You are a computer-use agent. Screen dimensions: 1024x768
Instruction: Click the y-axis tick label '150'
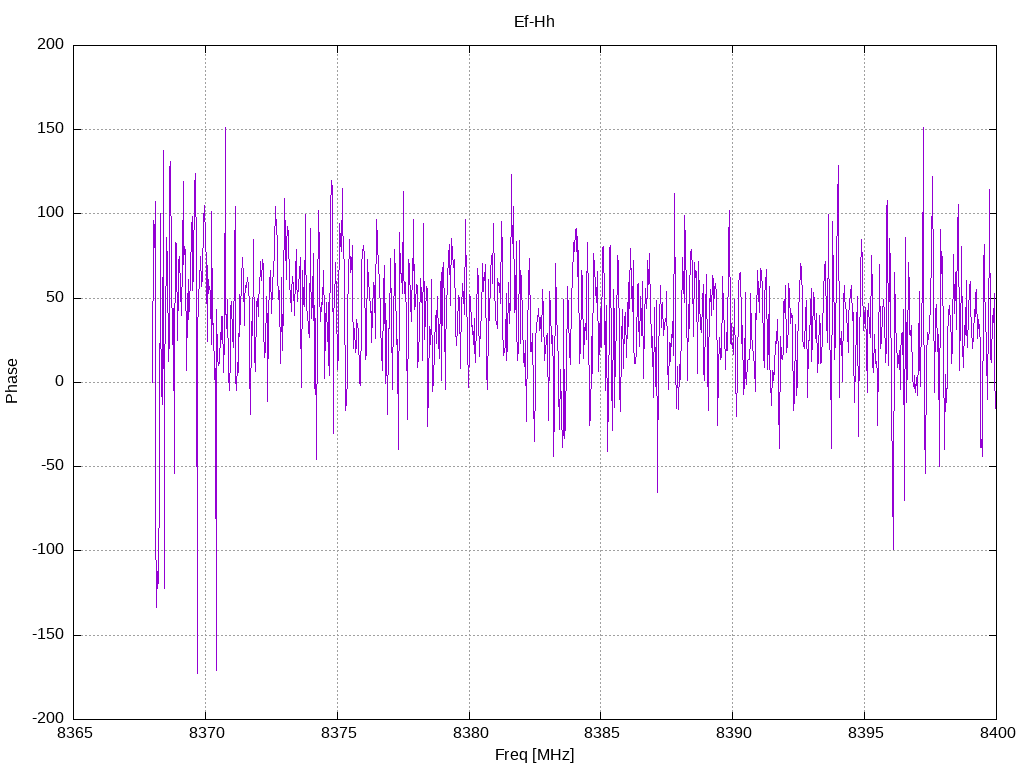(x=51, y=129)
